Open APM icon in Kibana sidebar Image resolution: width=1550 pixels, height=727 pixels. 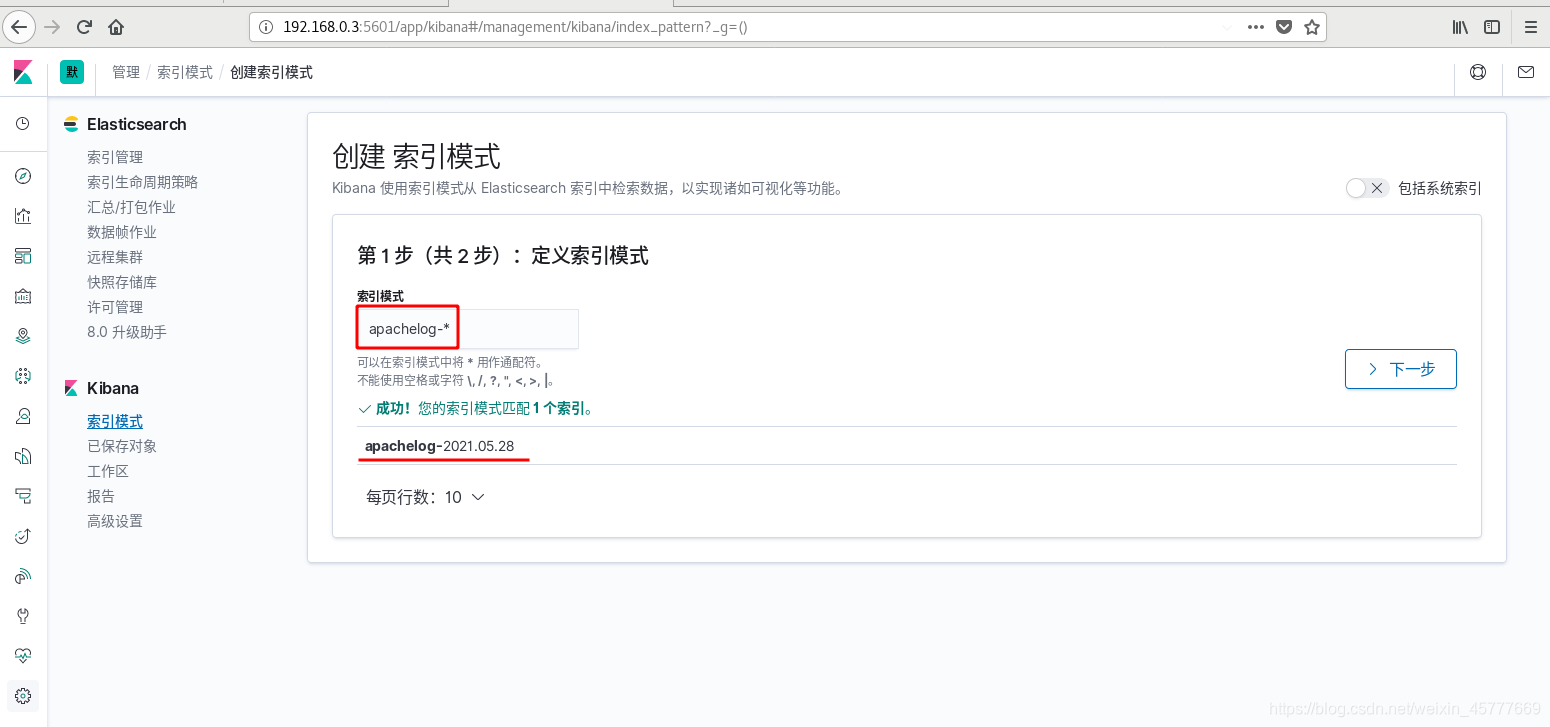tap(23, 496)
